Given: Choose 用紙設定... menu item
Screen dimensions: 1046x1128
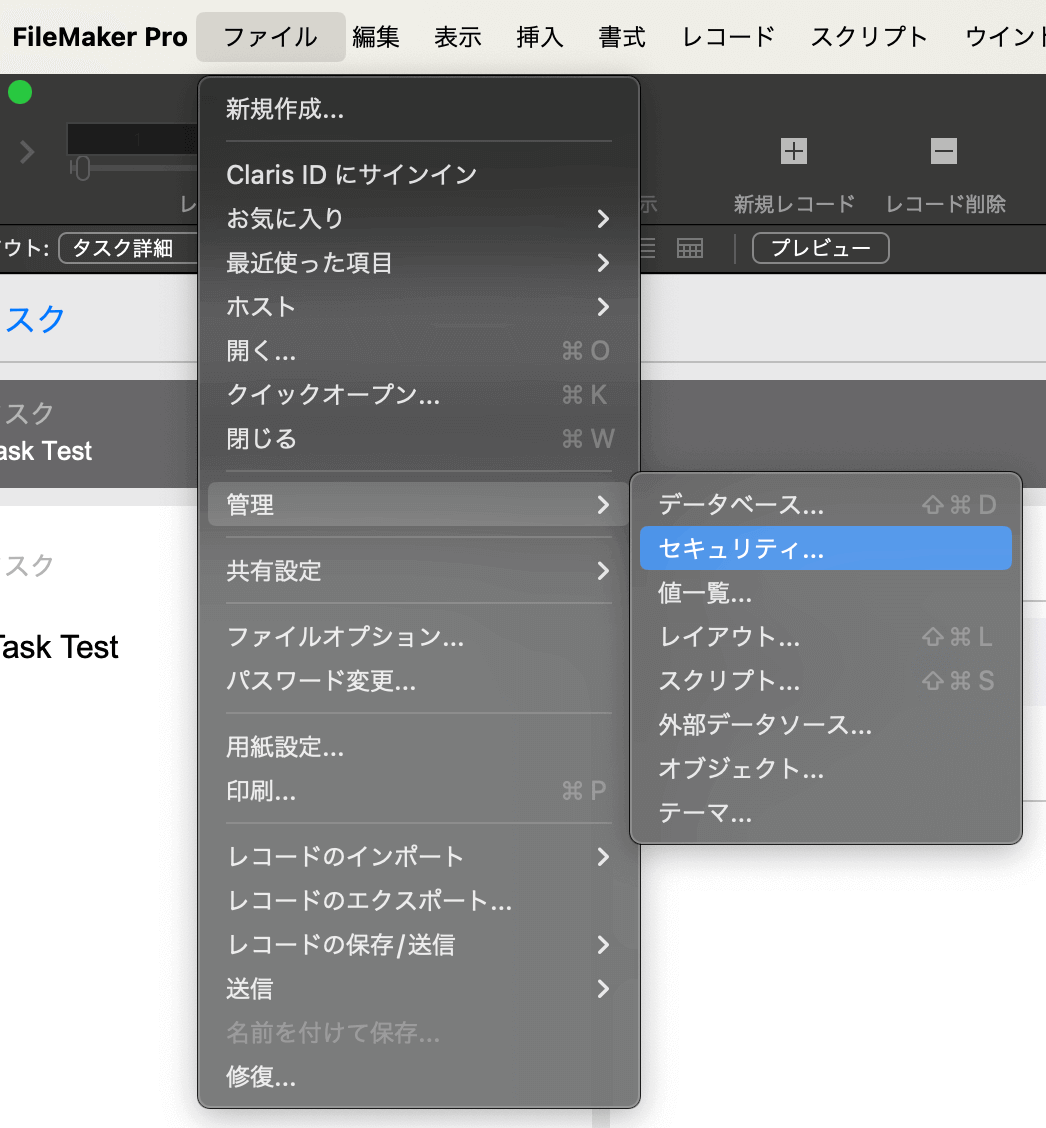Looking at the screenshot, I should pos(419,747).
